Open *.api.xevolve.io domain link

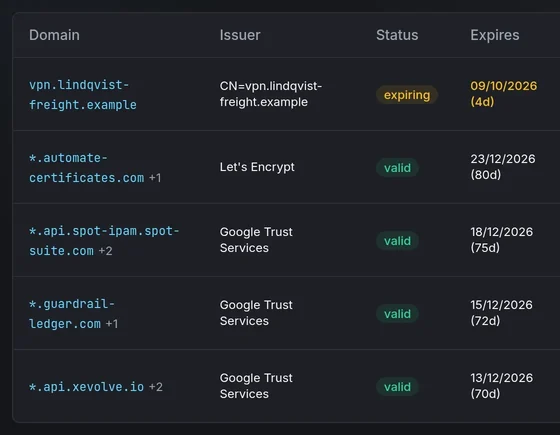click(86, 386)
